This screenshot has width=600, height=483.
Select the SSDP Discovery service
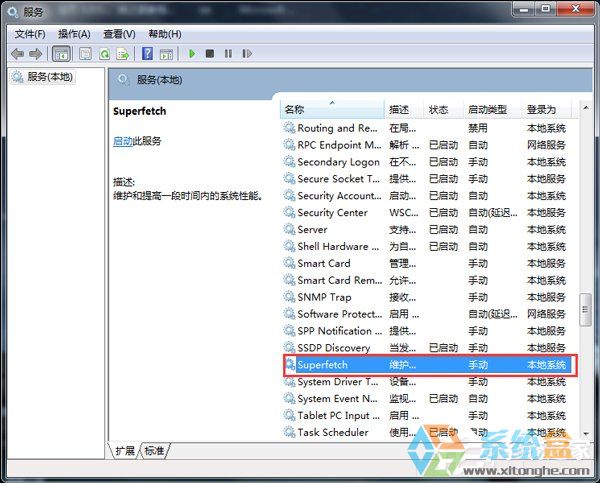coord(426,348)
